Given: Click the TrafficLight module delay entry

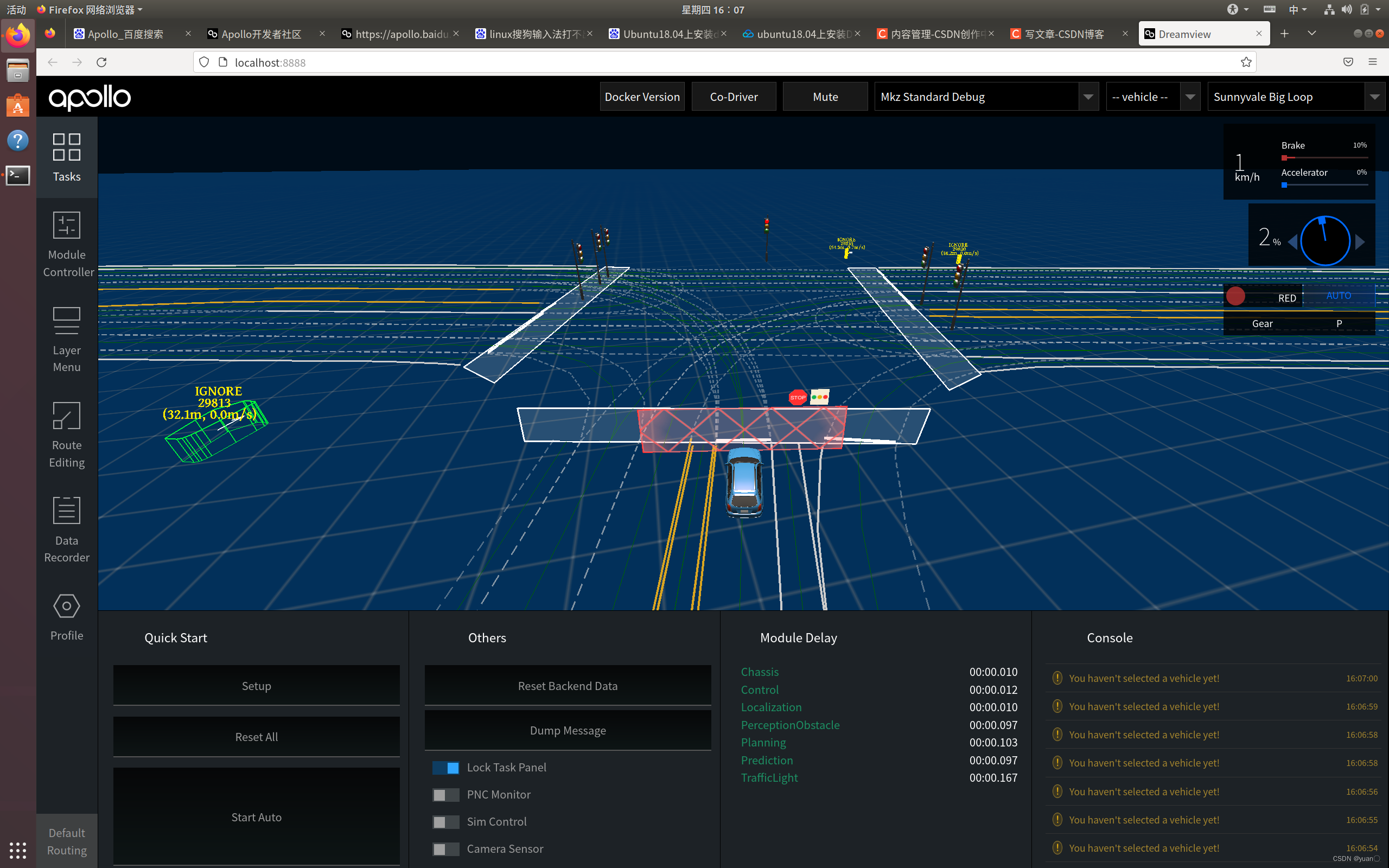Looking at the screenshot, I should (879, 777).
